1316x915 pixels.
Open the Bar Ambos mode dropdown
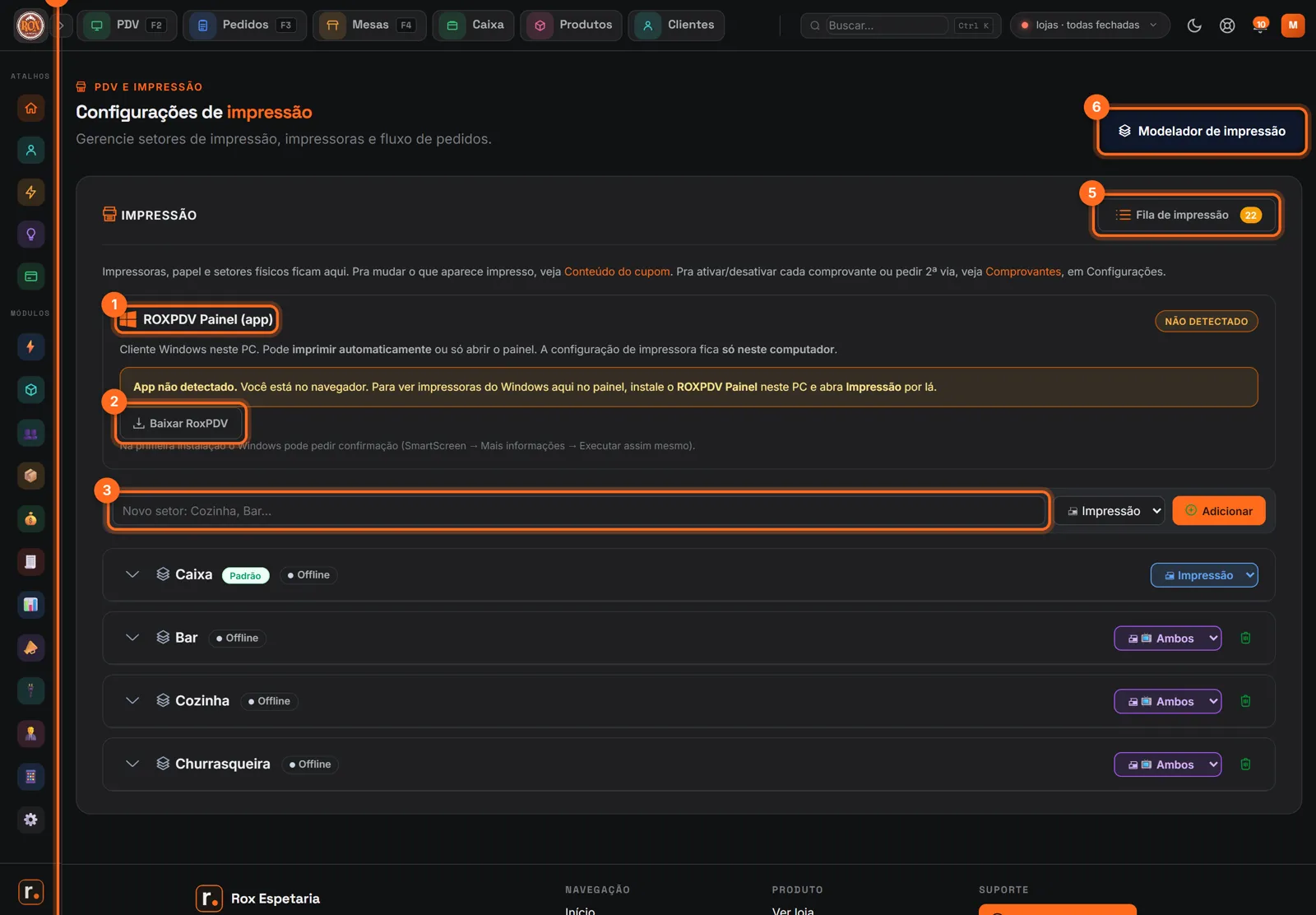pos(1168,639)
